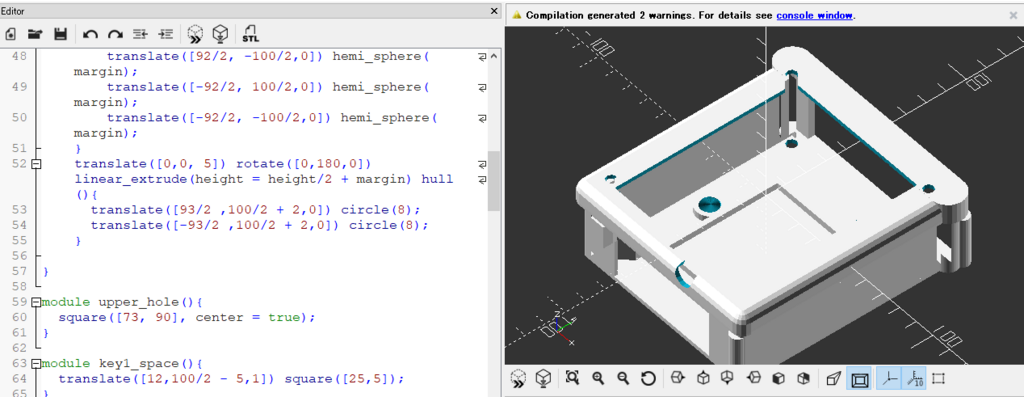Image resolution: width=1024 pixels, height=397 pixels.
Task: Click on 'module key1_space(){' text
Action: 122,364
